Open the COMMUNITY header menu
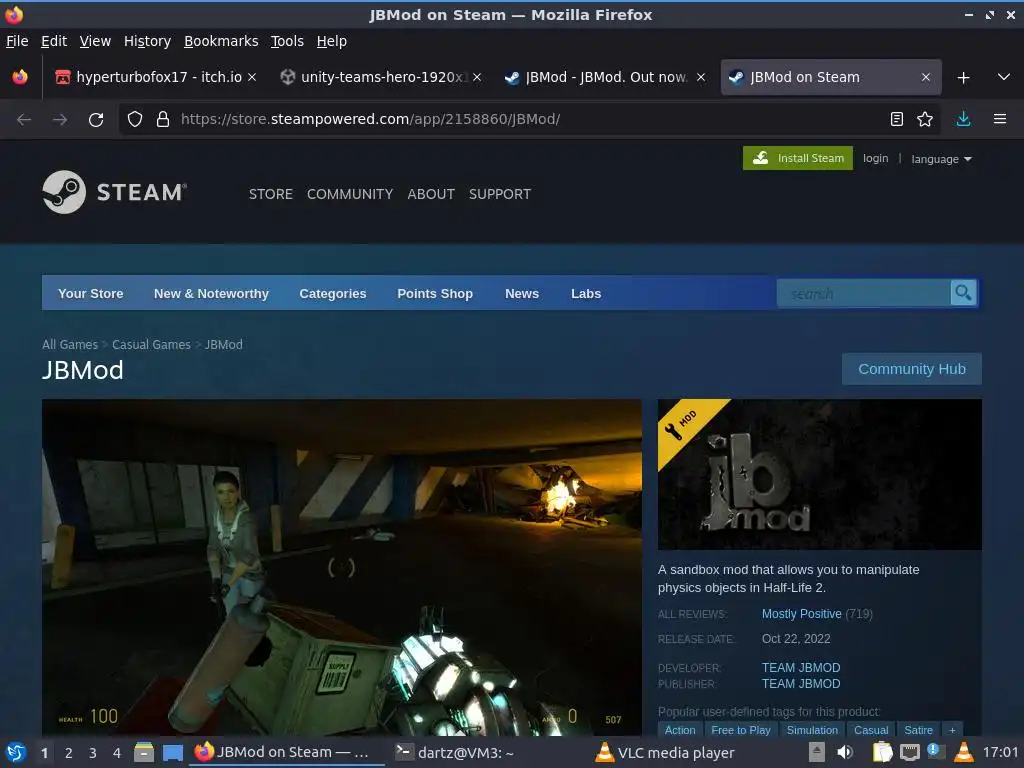 pos(350,194)
